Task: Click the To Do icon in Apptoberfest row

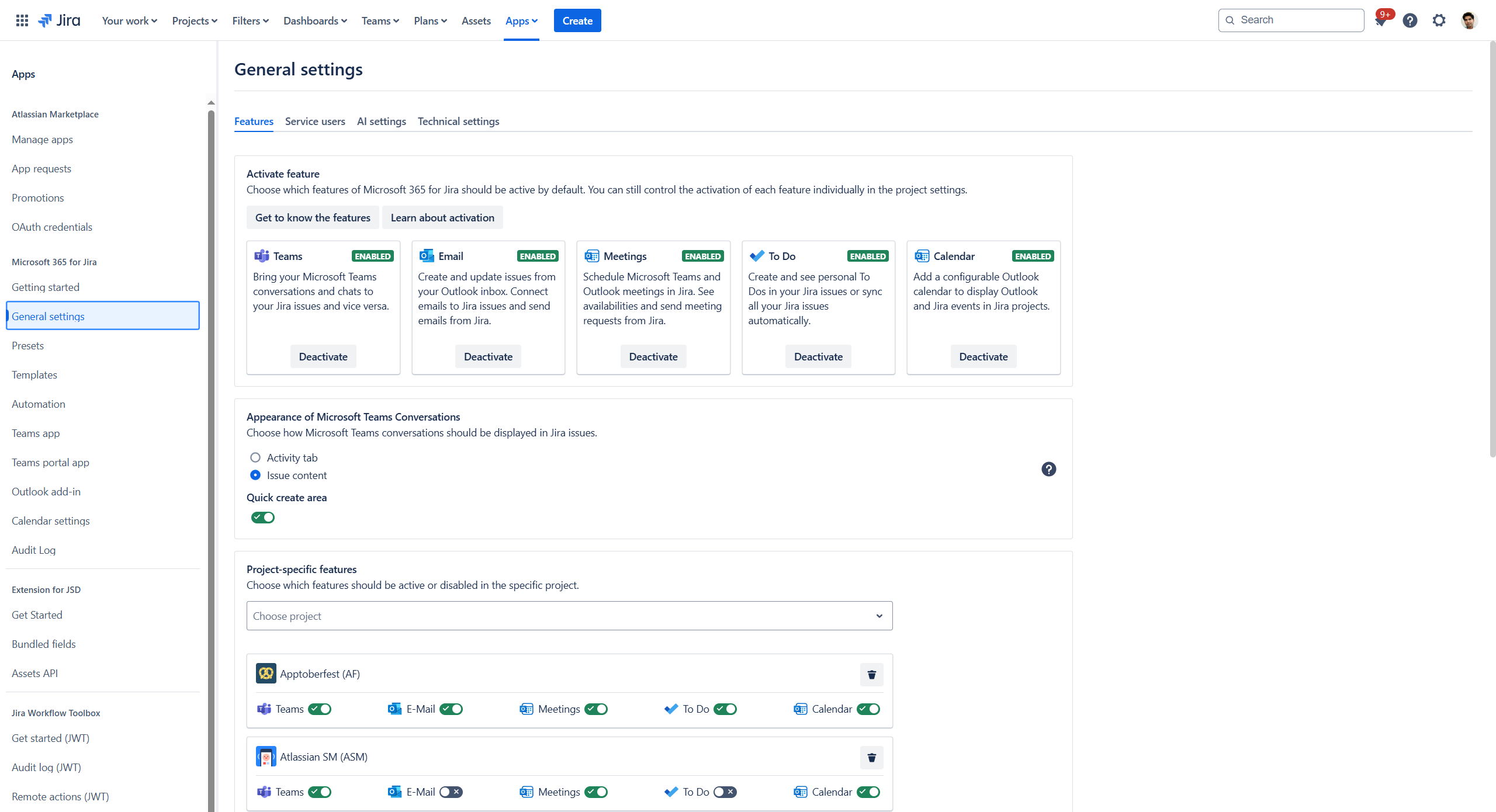Action: [x=671, y=709]
